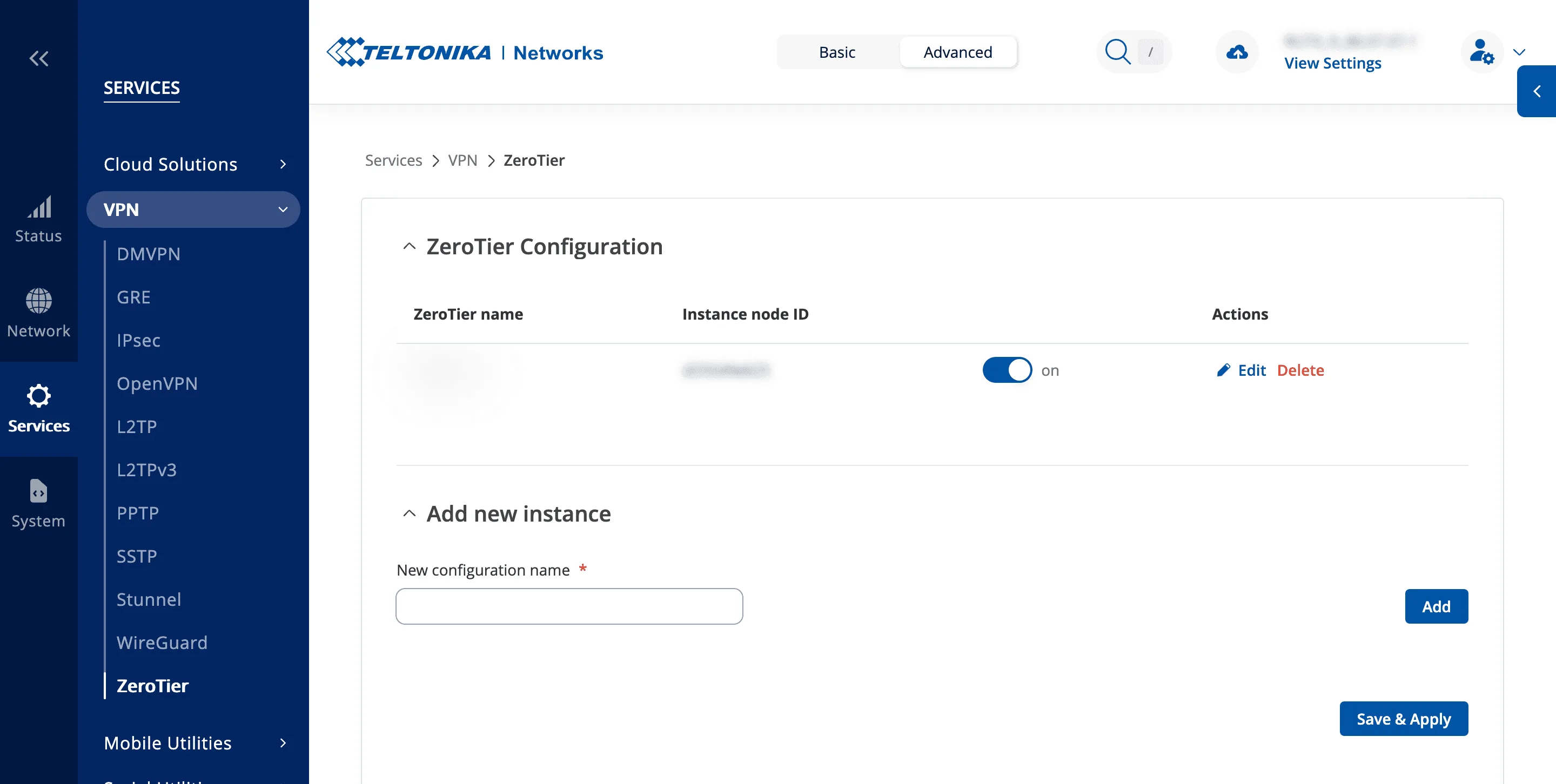Click the ZeroTier breadcrumb label

pos(534,160)
